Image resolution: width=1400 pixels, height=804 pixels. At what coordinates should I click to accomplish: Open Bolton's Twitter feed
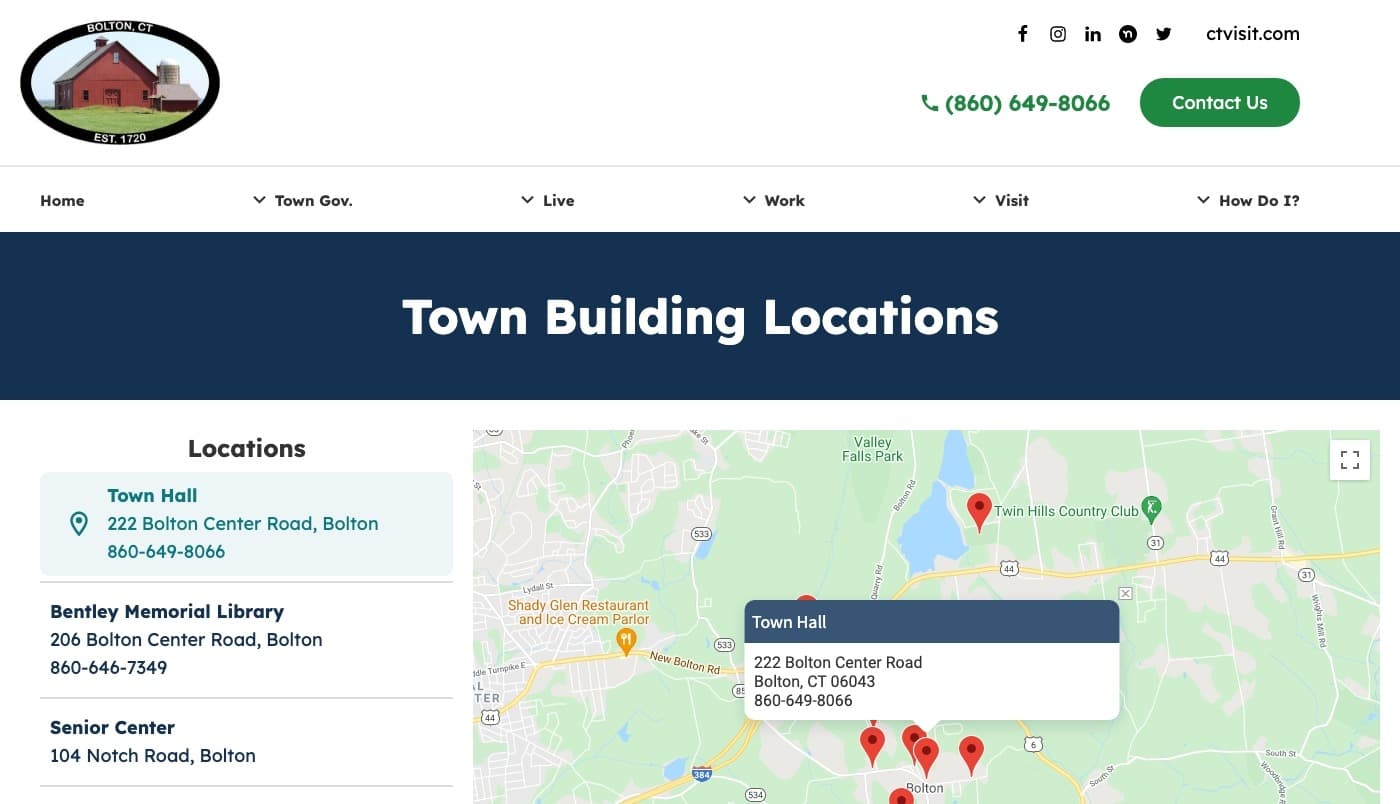tap(1163, 33)
